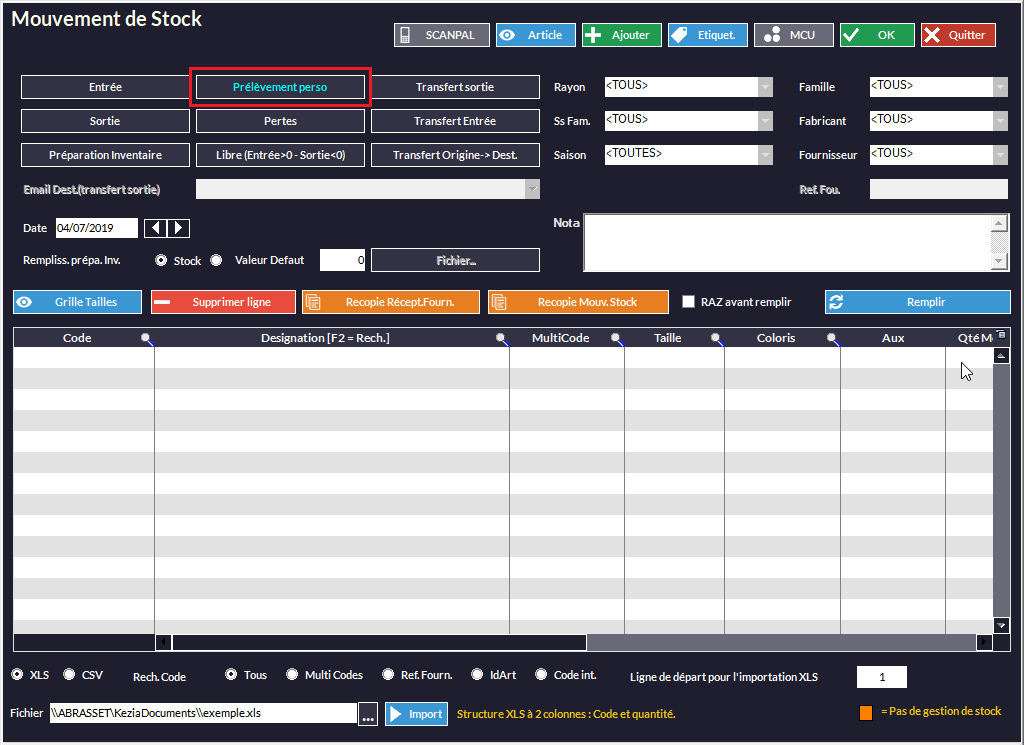Click the red Quitter button
Screen dimensions: 1024x745
click(x=958, y=35)
